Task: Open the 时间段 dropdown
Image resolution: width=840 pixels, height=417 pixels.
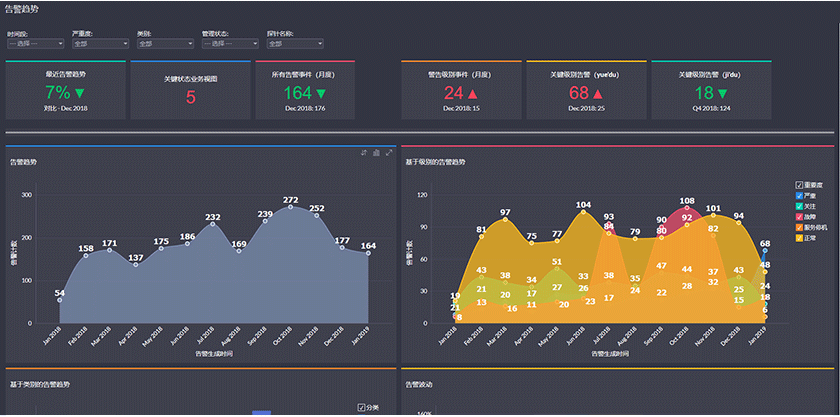Action: (x=35, y=44)
